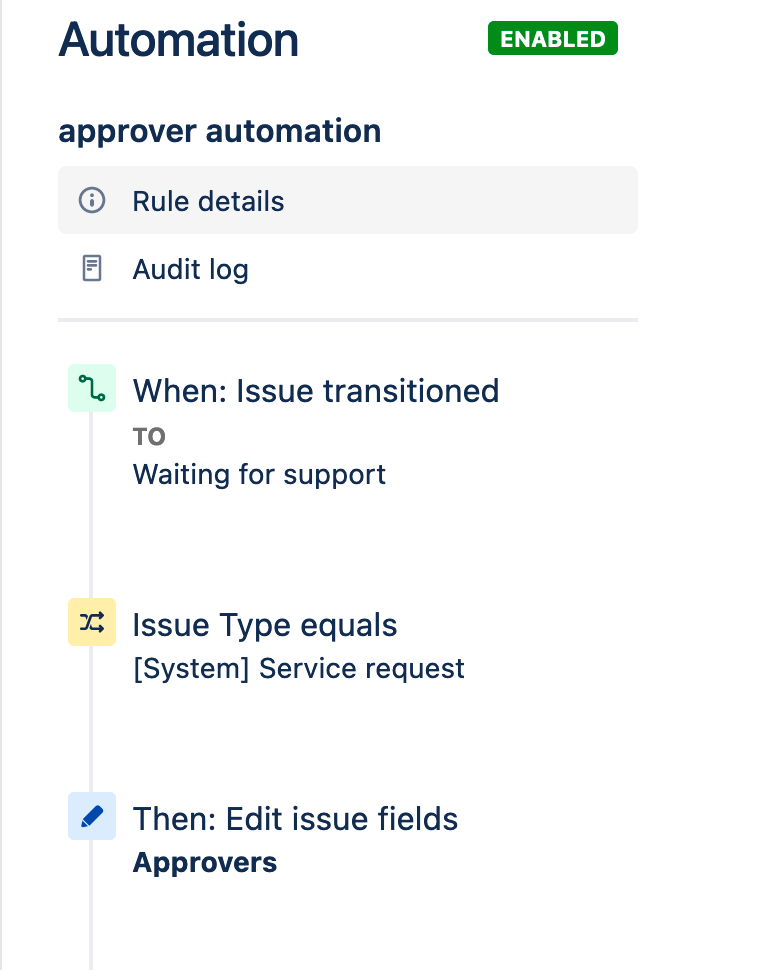Click the Audit log document icon
Image resolution: width=782 pixels, height=970 pixels.
click(x=92, y=268)
